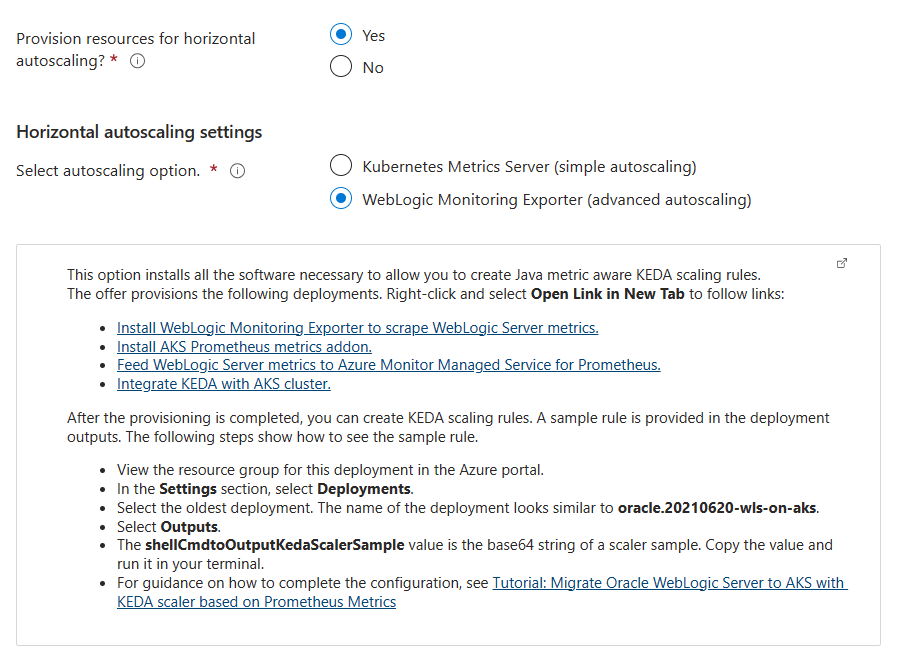Screen dimensions: 916x652
Task: Open Install AKS Prometheus metrics addon link
Action: (244, 346)
